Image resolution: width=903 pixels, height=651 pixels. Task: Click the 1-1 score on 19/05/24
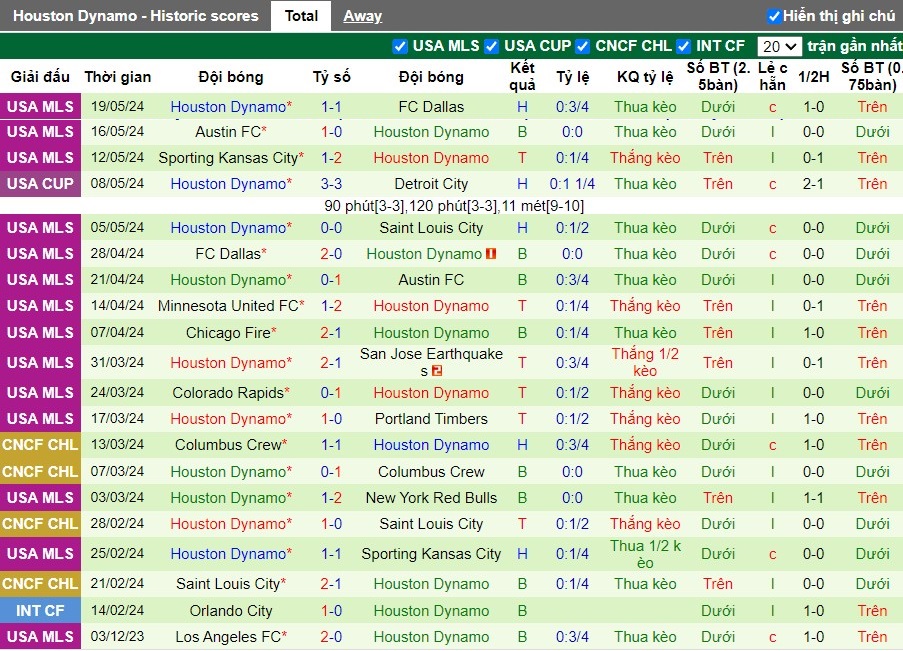tap(331, 107)
